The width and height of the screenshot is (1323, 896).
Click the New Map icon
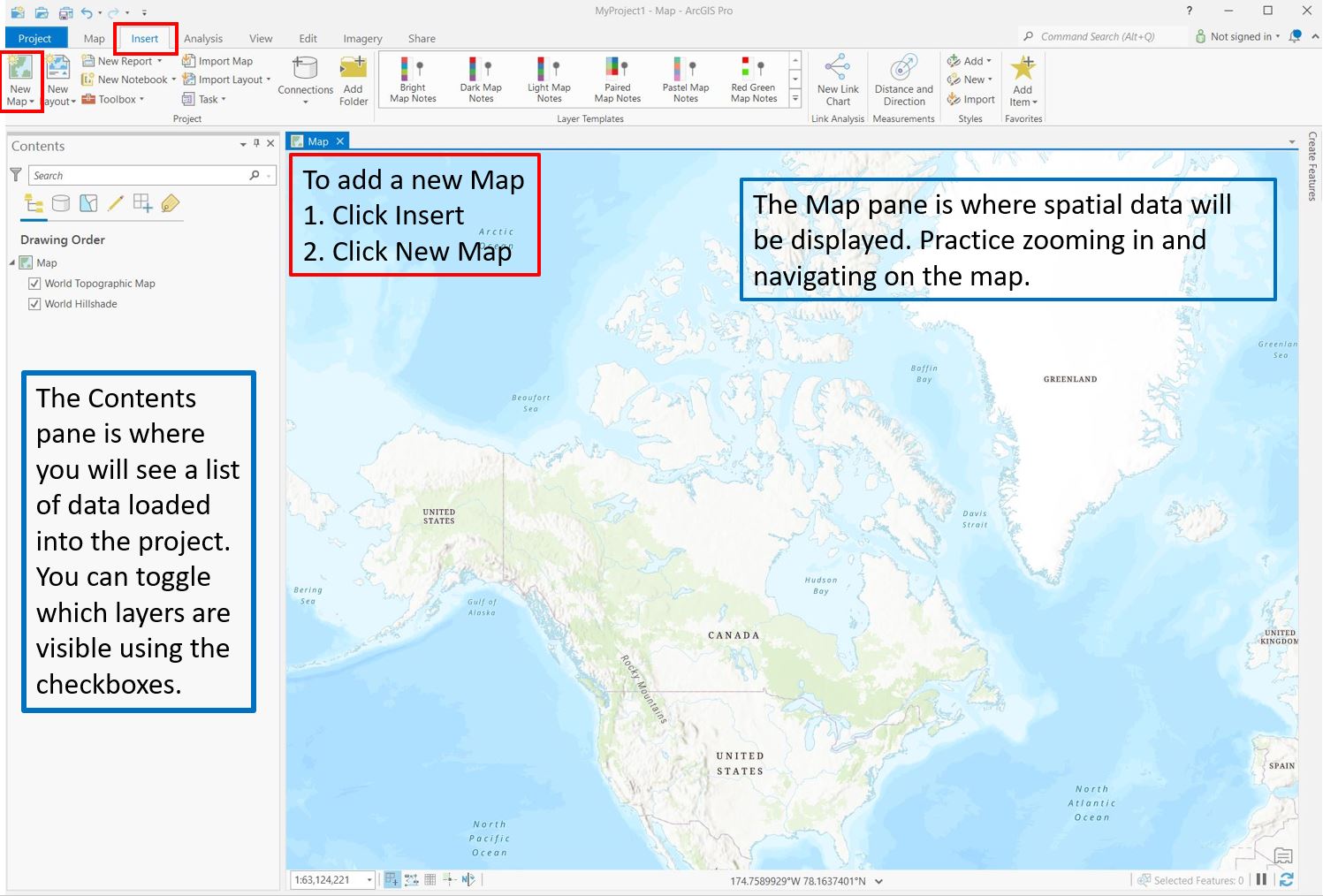tap(20, 71)
